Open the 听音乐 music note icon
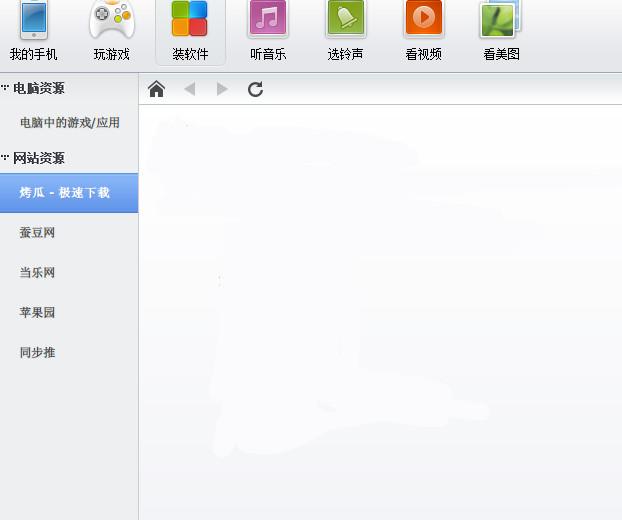This screenshot has height=520, width=622. [267, 19]
